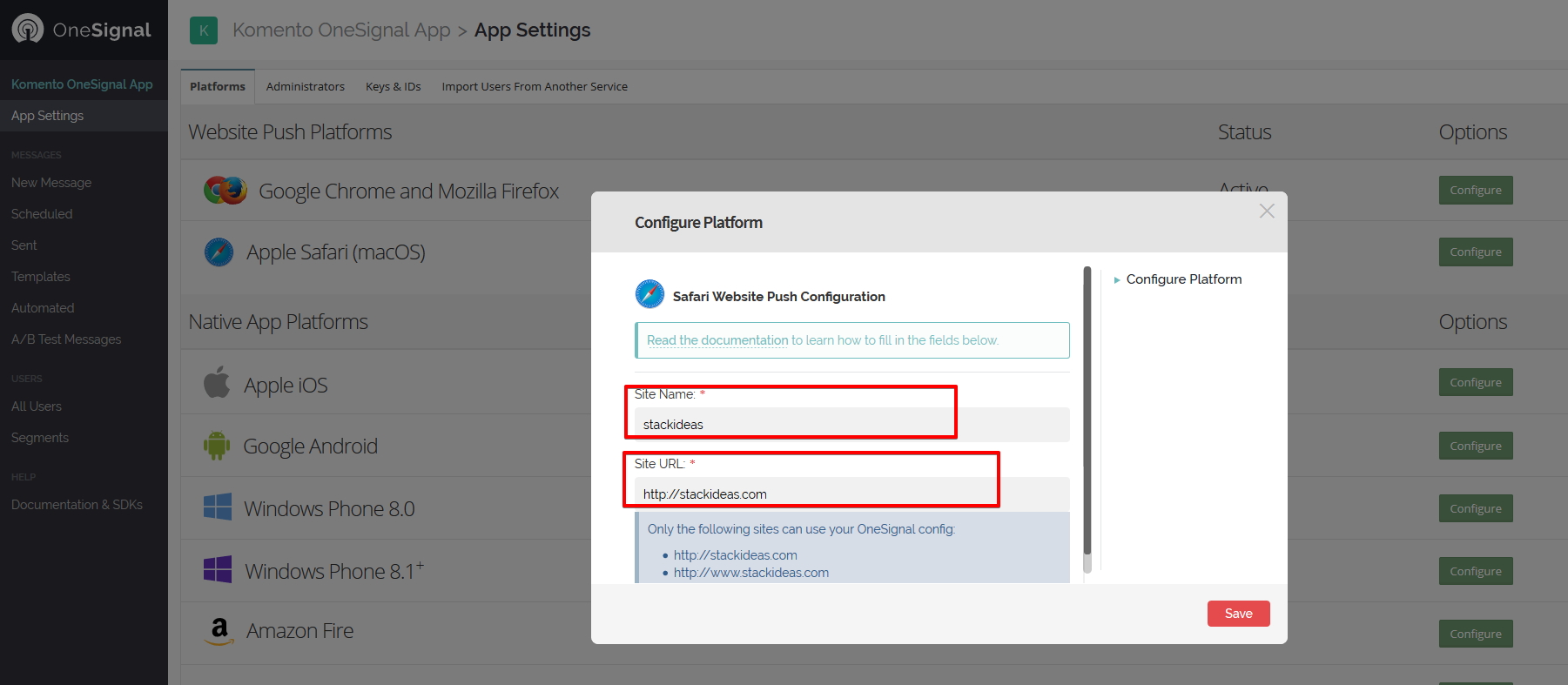
Task: Click the Safari Website Push Configuration heading
Action: (x=779, y=297)
